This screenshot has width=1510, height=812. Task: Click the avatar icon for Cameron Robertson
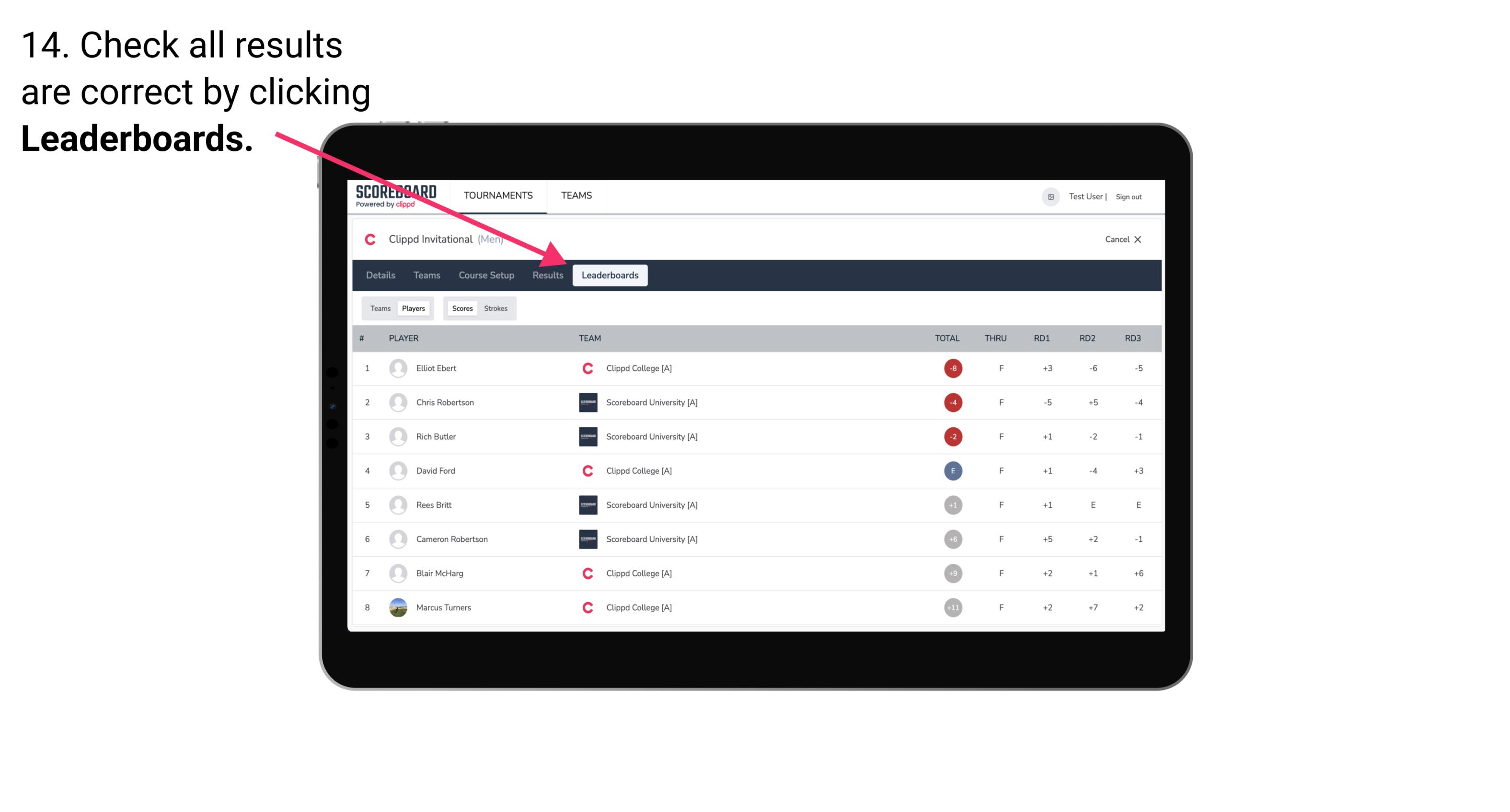pos(397,539)
